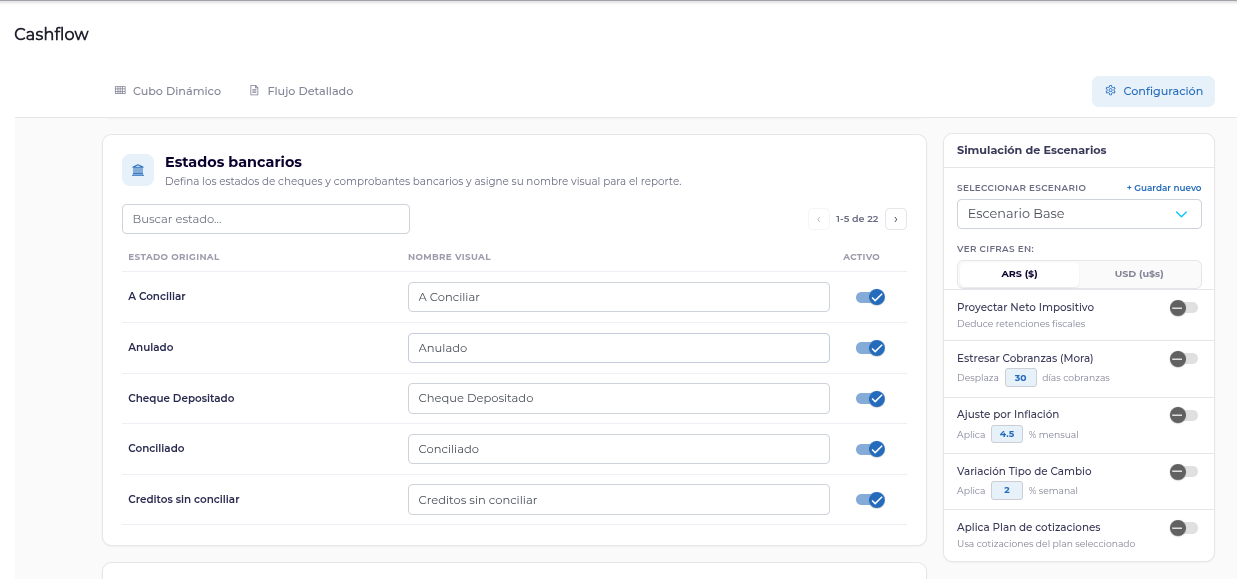Click the bank building icon beside Estados bancarios
Screen dimensions: 1237x579
click(138, 170)
